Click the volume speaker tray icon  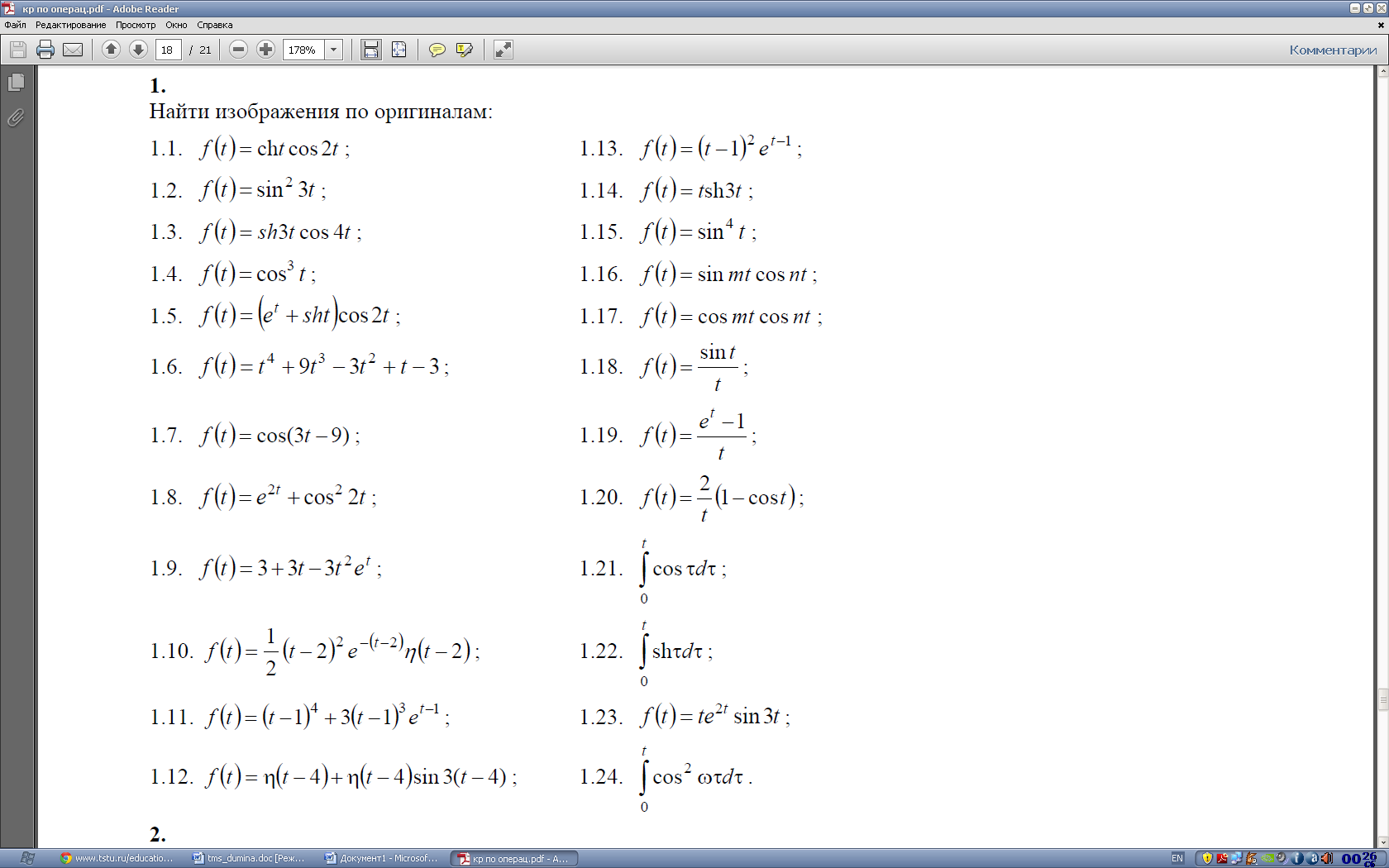click(x=1327, y=858)
